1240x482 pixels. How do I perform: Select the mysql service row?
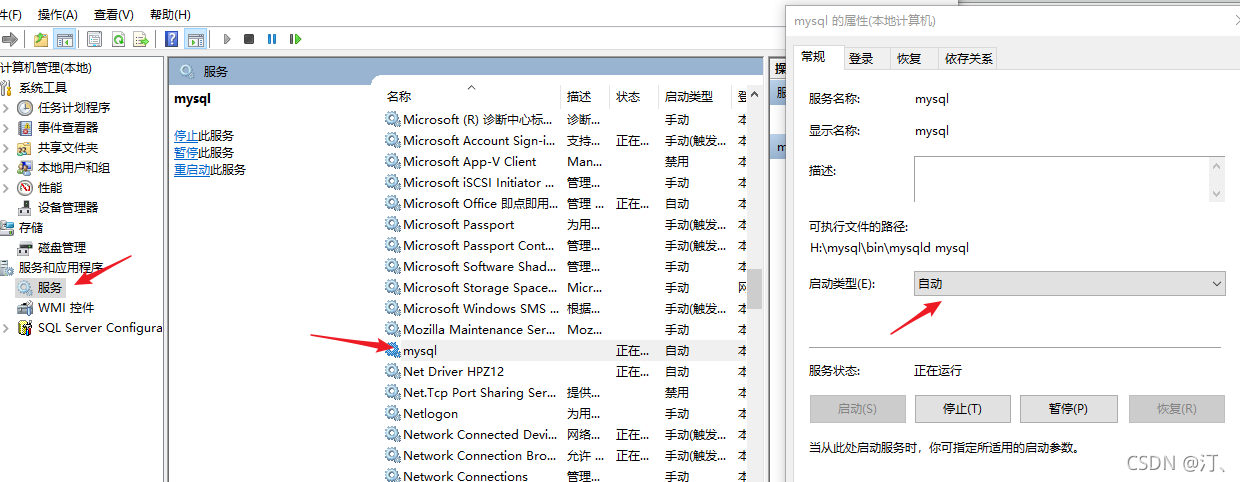567,351
